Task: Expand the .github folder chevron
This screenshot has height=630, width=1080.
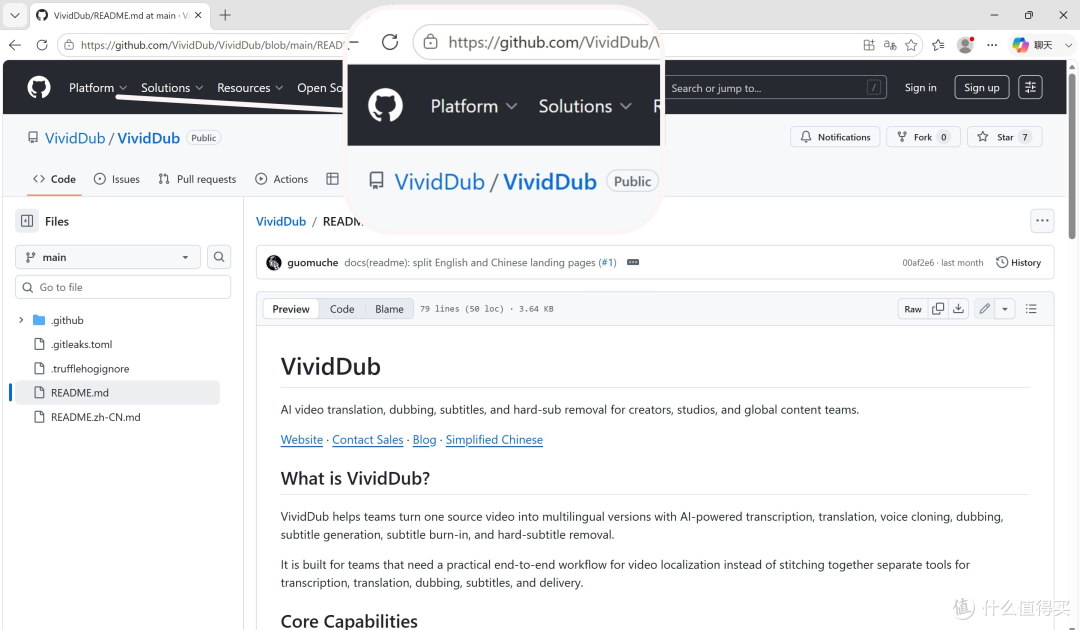Action: (21, 320)
